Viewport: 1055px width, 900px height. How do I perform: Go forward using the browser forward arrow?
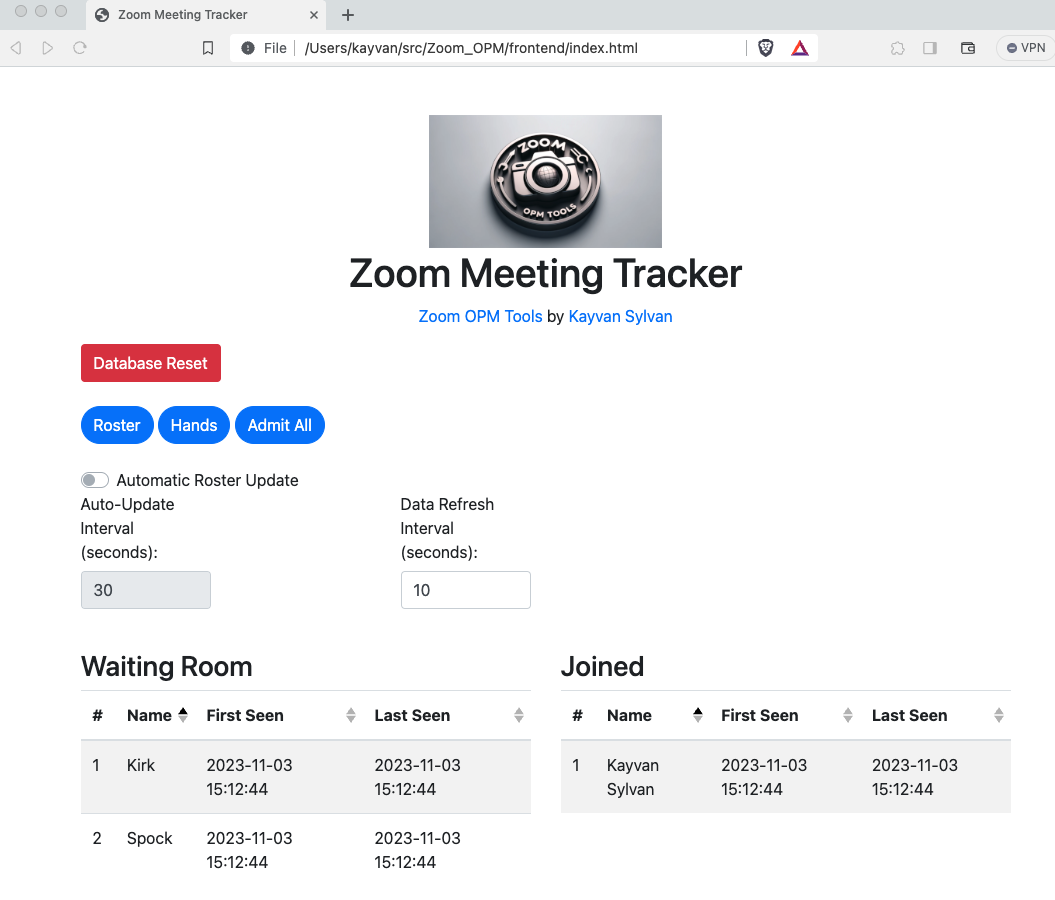(47, 48)
